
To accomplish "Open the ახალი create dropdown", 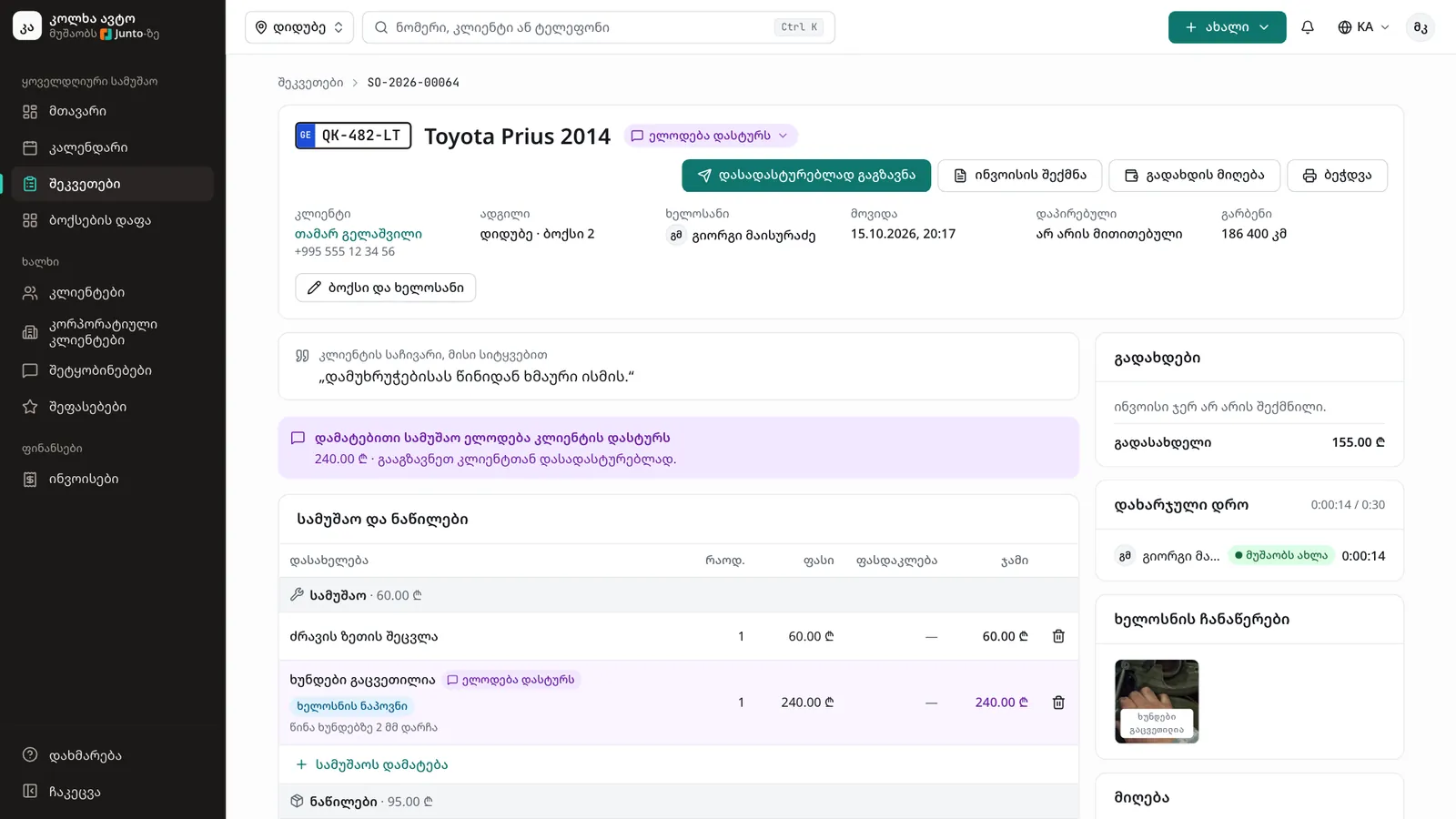I will tap(1227, 27).
